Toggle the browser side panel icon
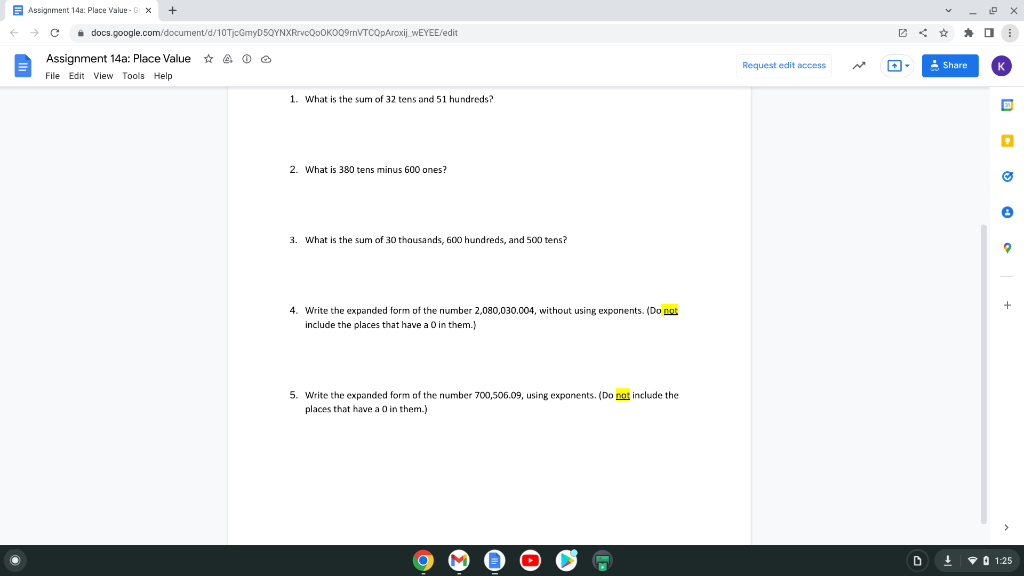The image size is (1024, 576). 989,33
